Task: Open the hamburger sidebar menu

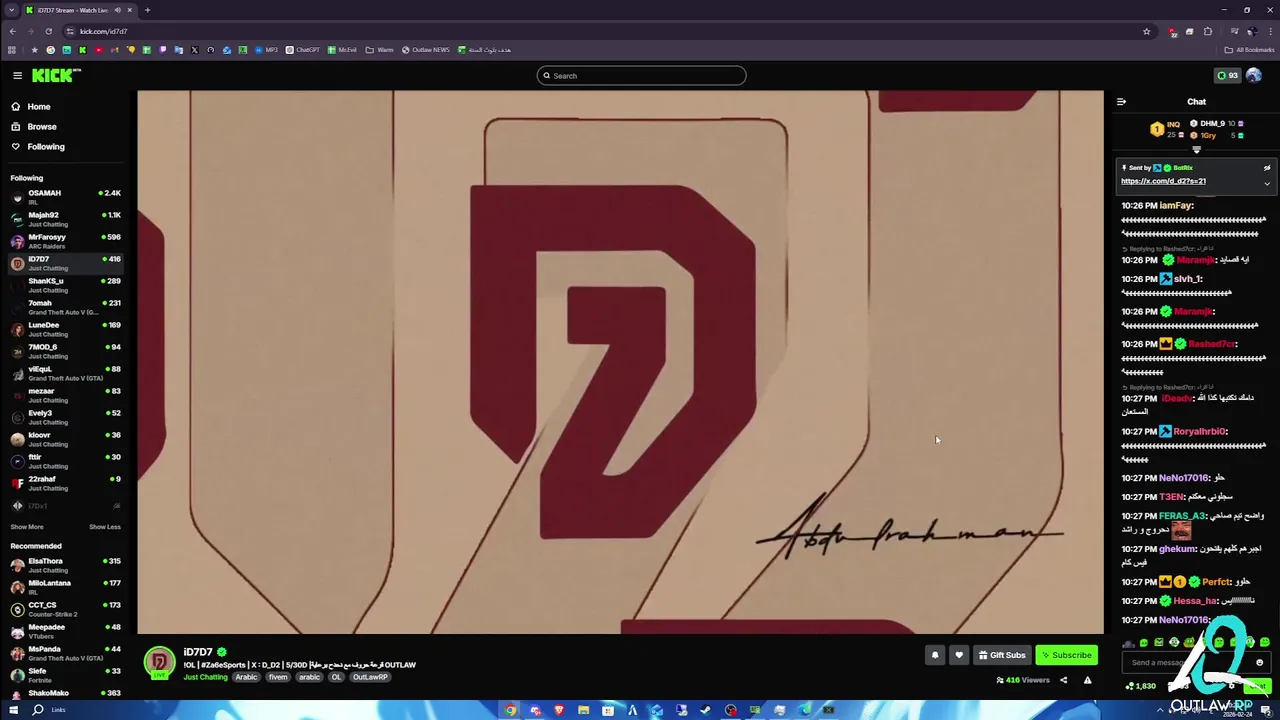Action: tap(17, 75)
